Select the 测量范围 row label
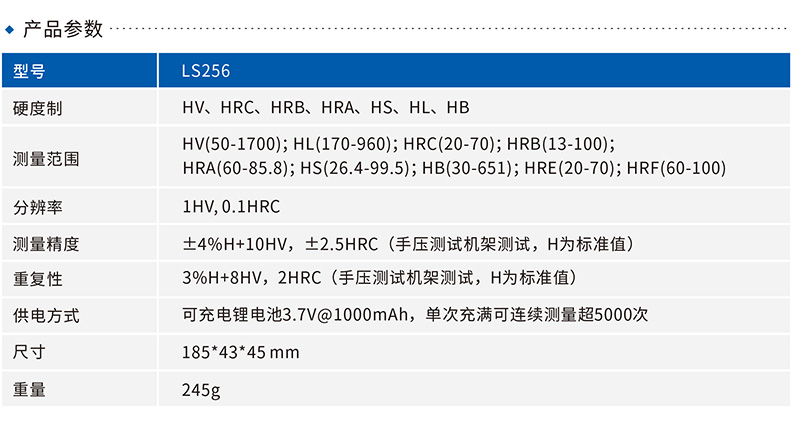This screenshot has height=446, width=800. click(46, 158)
